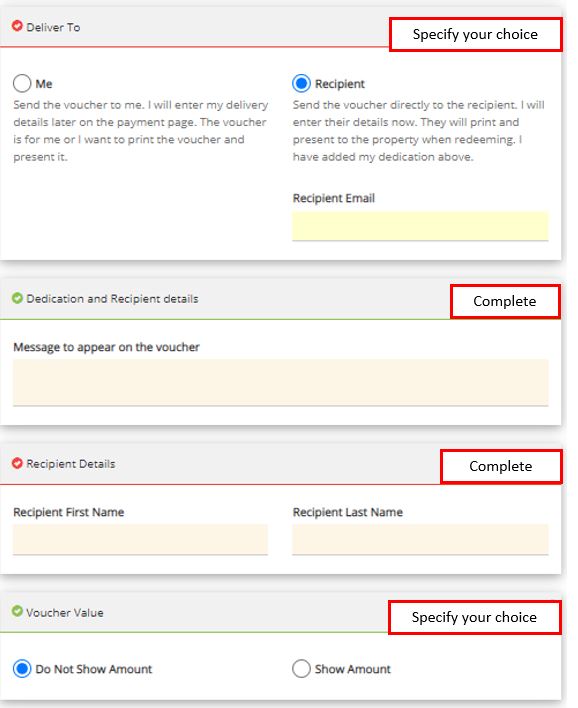Click the green check icon beside Voucher Value

tap(17, 611)
